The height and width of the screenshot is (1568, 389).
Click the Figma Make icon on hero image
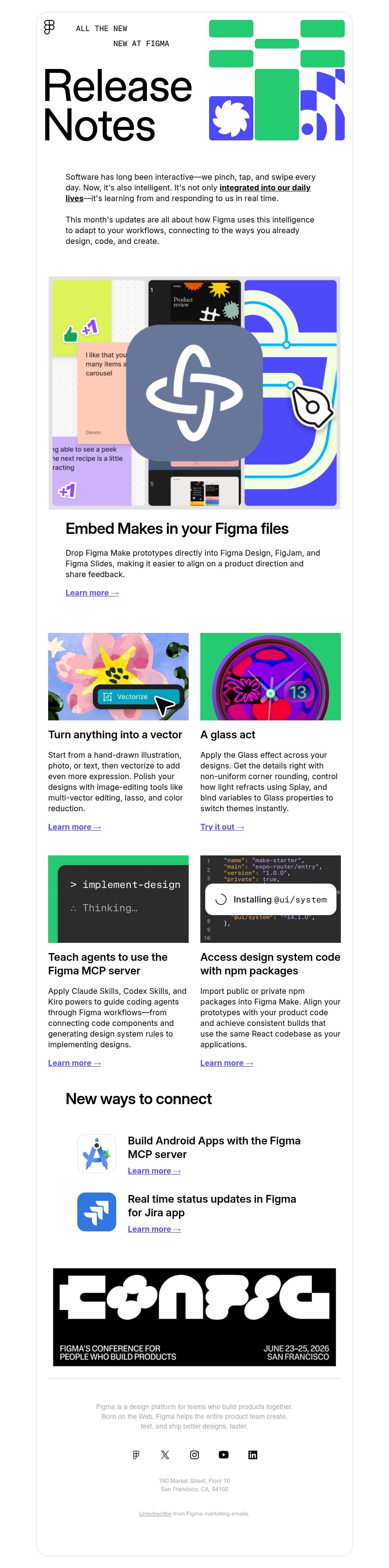coord(194,392)
